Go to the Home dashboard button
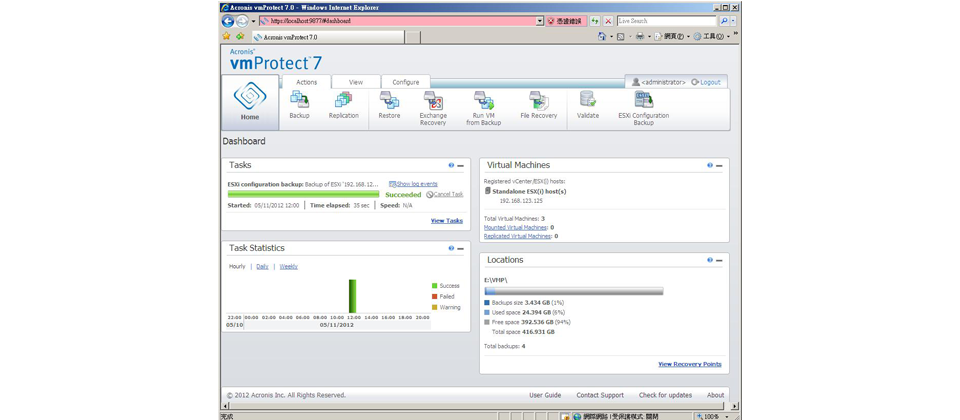This screenshot has height=420, width=960. click(250, 102)
